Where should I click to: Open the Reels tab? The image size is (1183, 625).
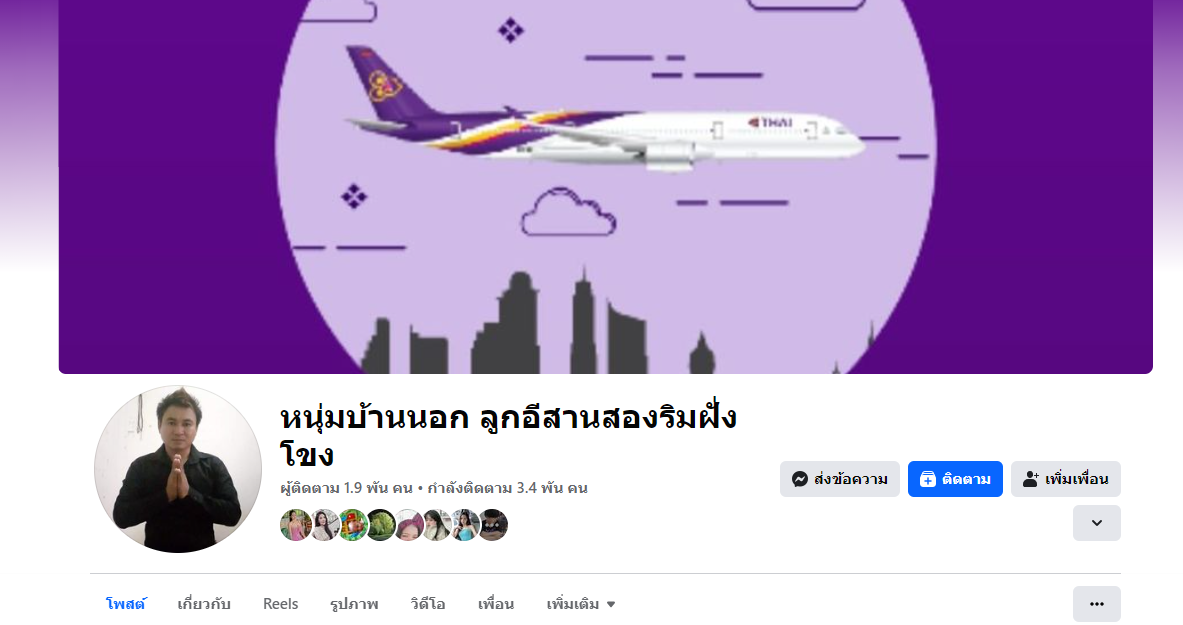point(281,604)
